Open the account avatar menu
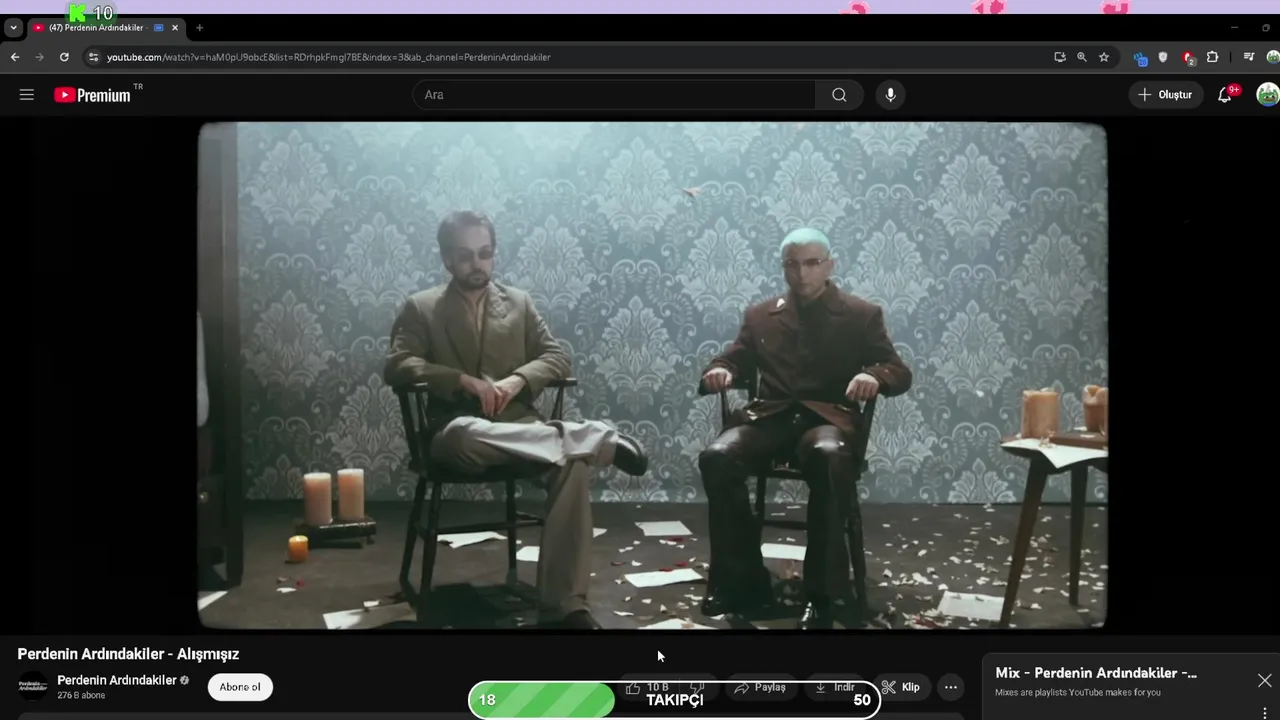 [x=1267, y=95]
